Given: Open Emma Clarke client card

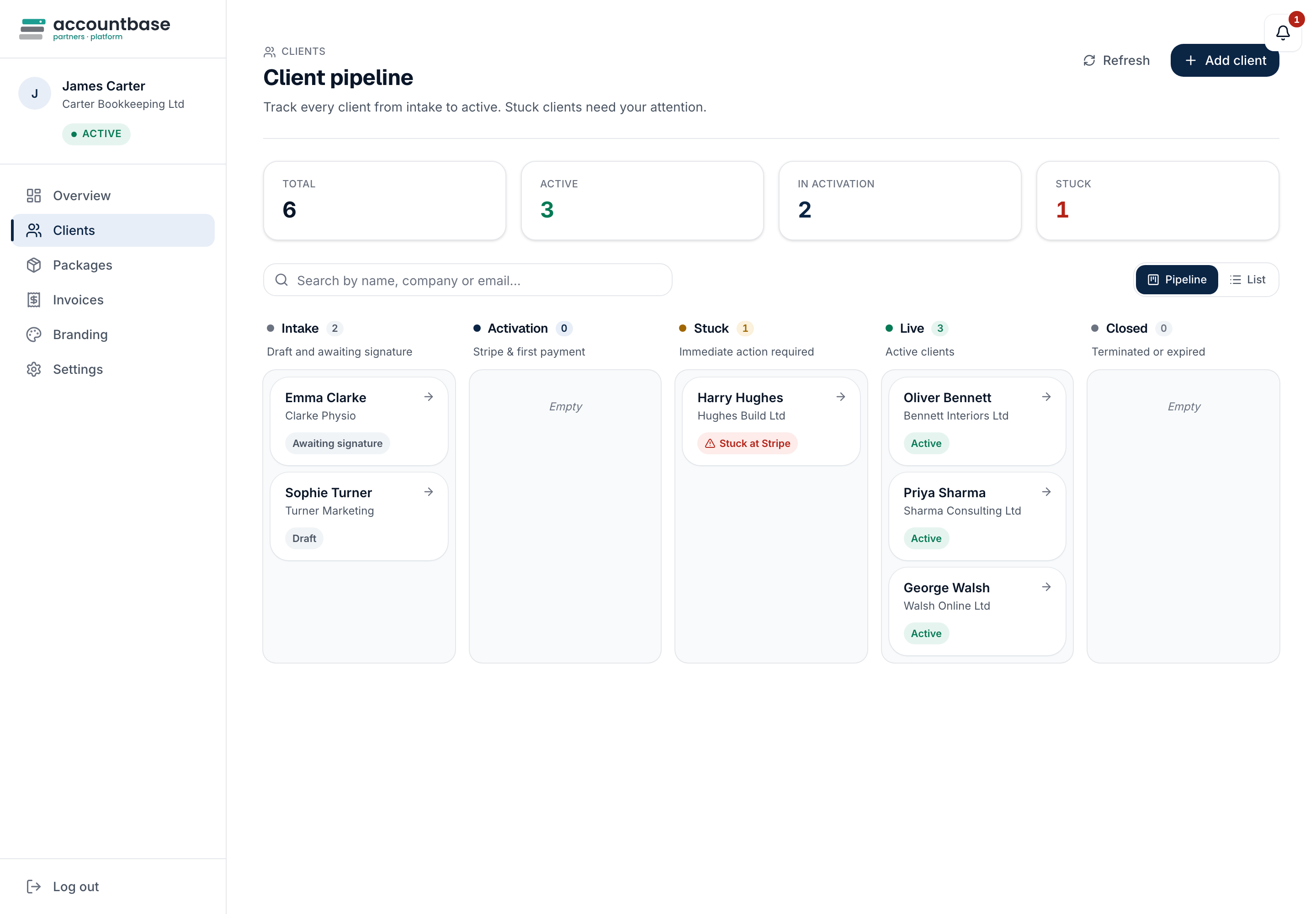Looking at the screenshot, I should [359, 421].
